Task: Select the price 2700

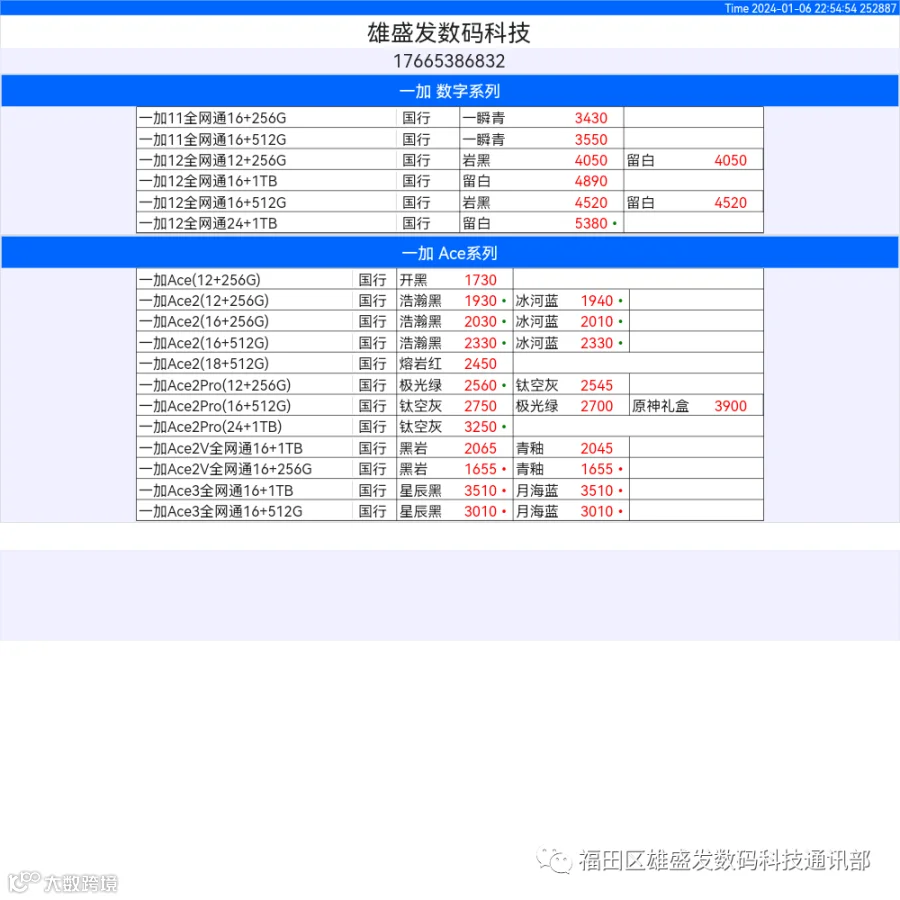Action: (597, 406)
